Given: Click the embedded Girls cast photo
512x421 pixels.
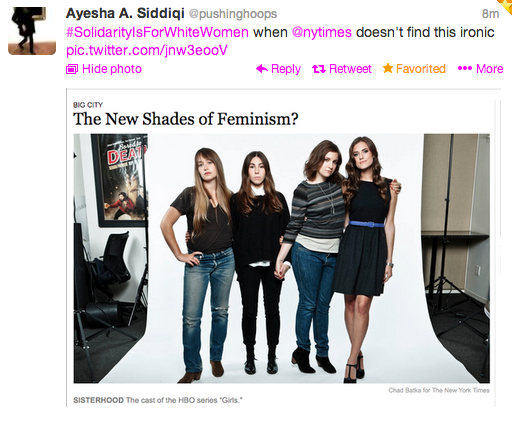Looking at the screenshot, I should point(282,258).
